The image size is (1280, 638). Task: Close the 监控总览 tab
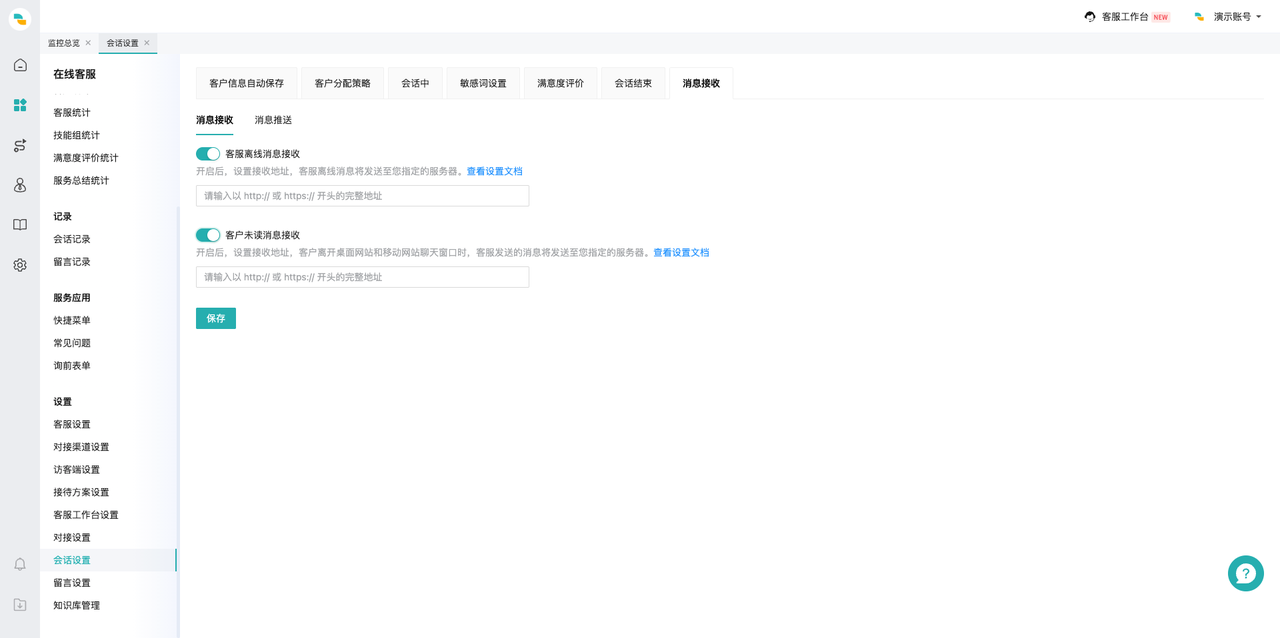(x=88, y=43)
